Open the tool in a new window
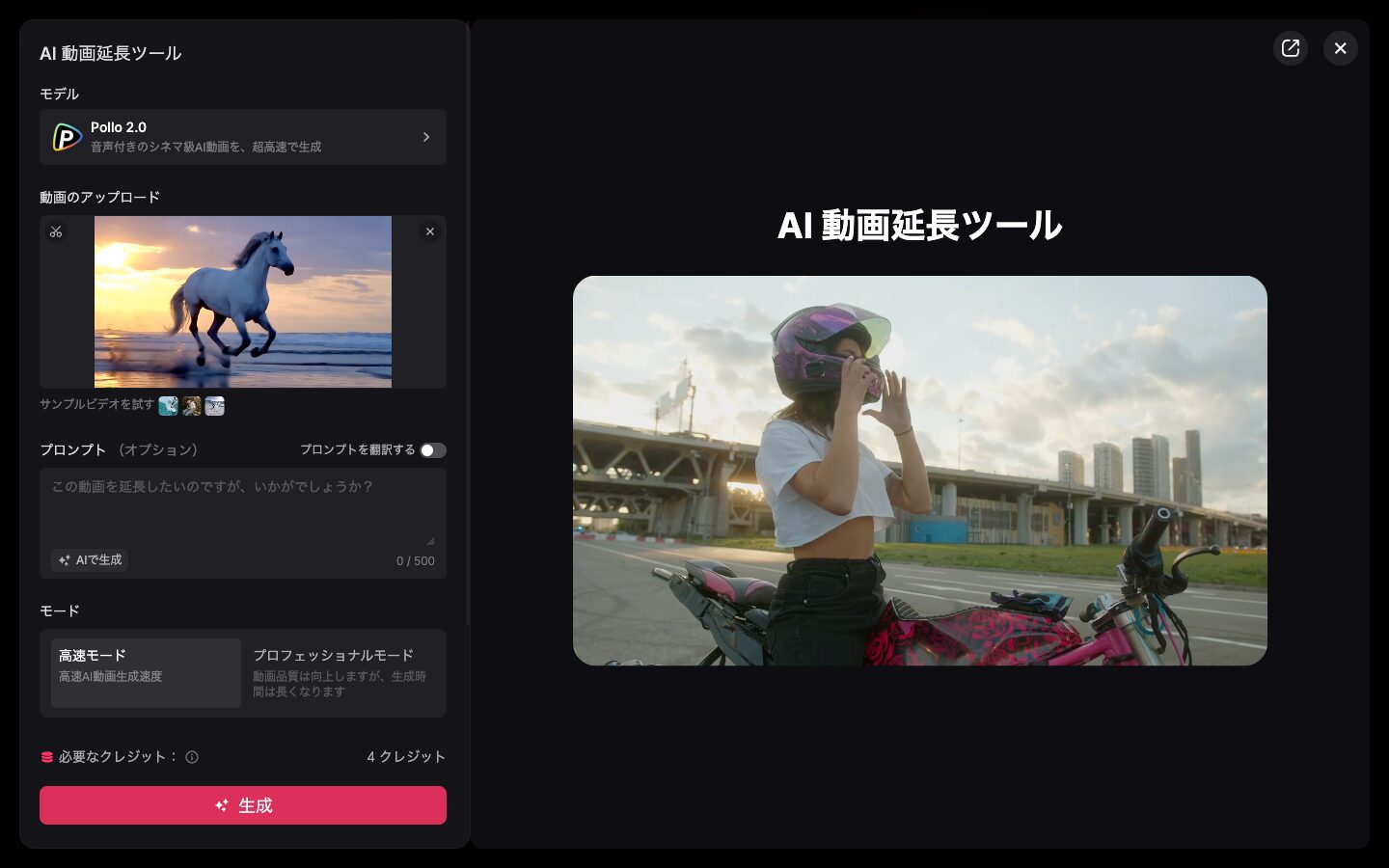The image size is (1389, 868). click(x=1291, y=48)
